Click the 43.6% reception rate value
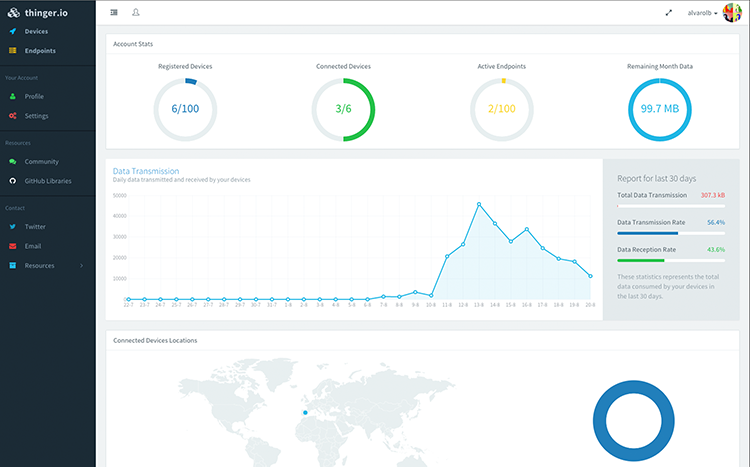750x467 pixels. tap(716, 250)
